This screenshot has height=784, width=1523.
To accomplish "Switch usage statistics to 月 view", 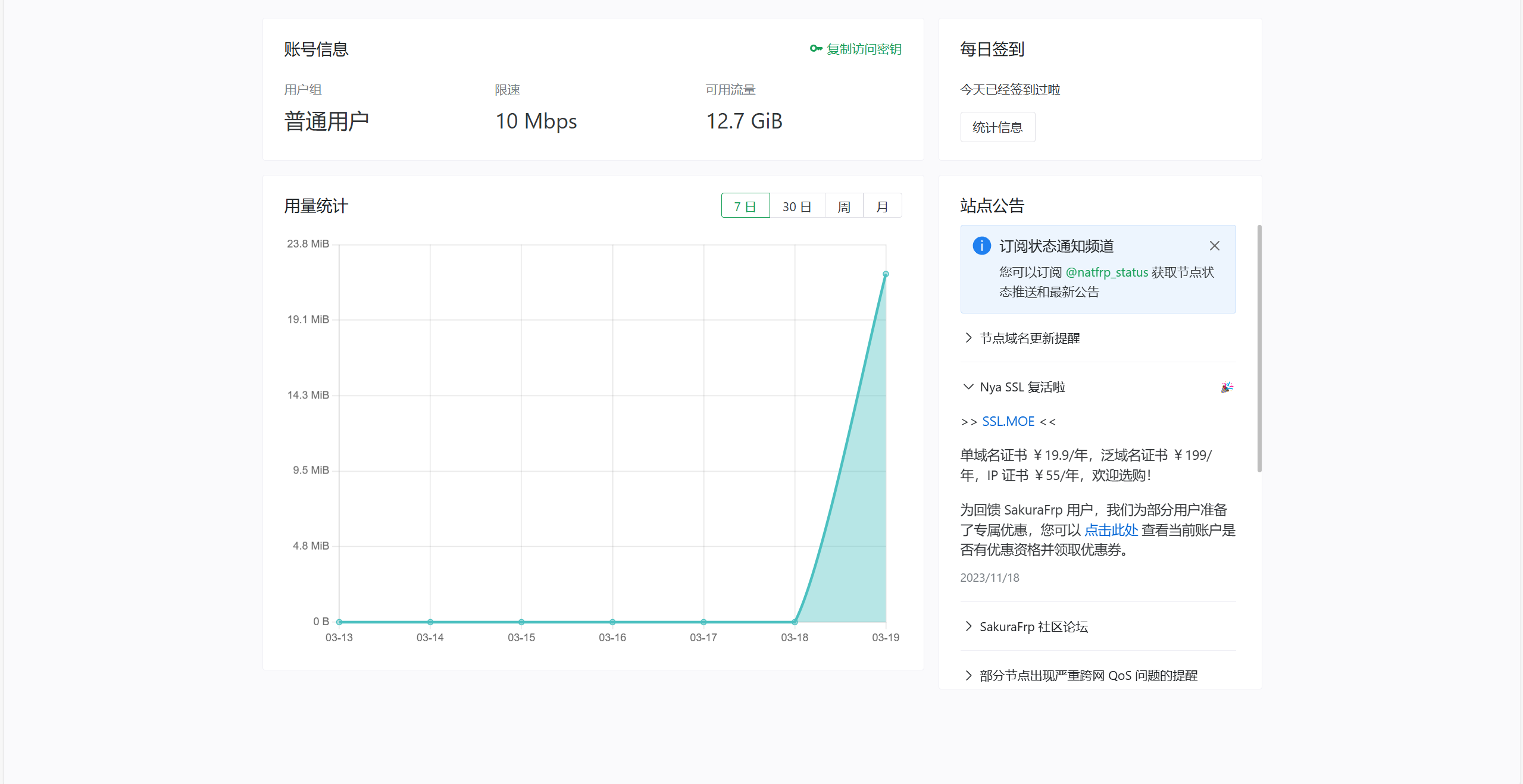I will [882, 206].
